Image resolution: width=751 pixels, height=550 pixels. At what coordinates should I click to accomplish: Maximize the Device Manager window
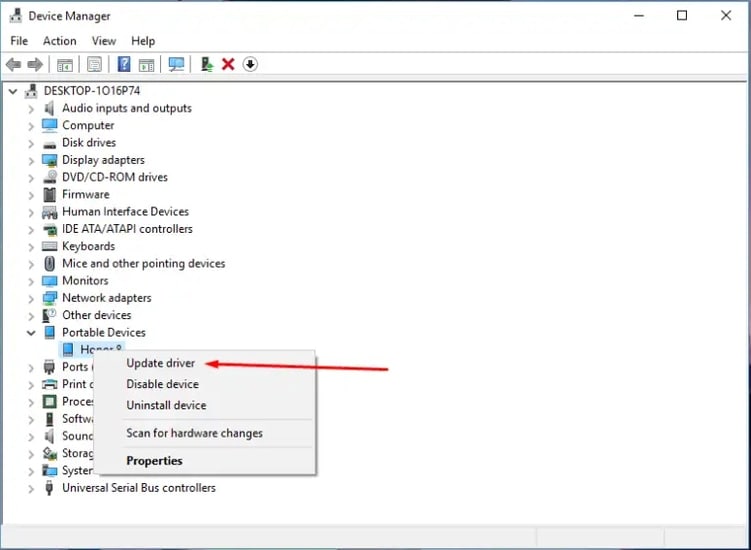[x=682, y=16]
